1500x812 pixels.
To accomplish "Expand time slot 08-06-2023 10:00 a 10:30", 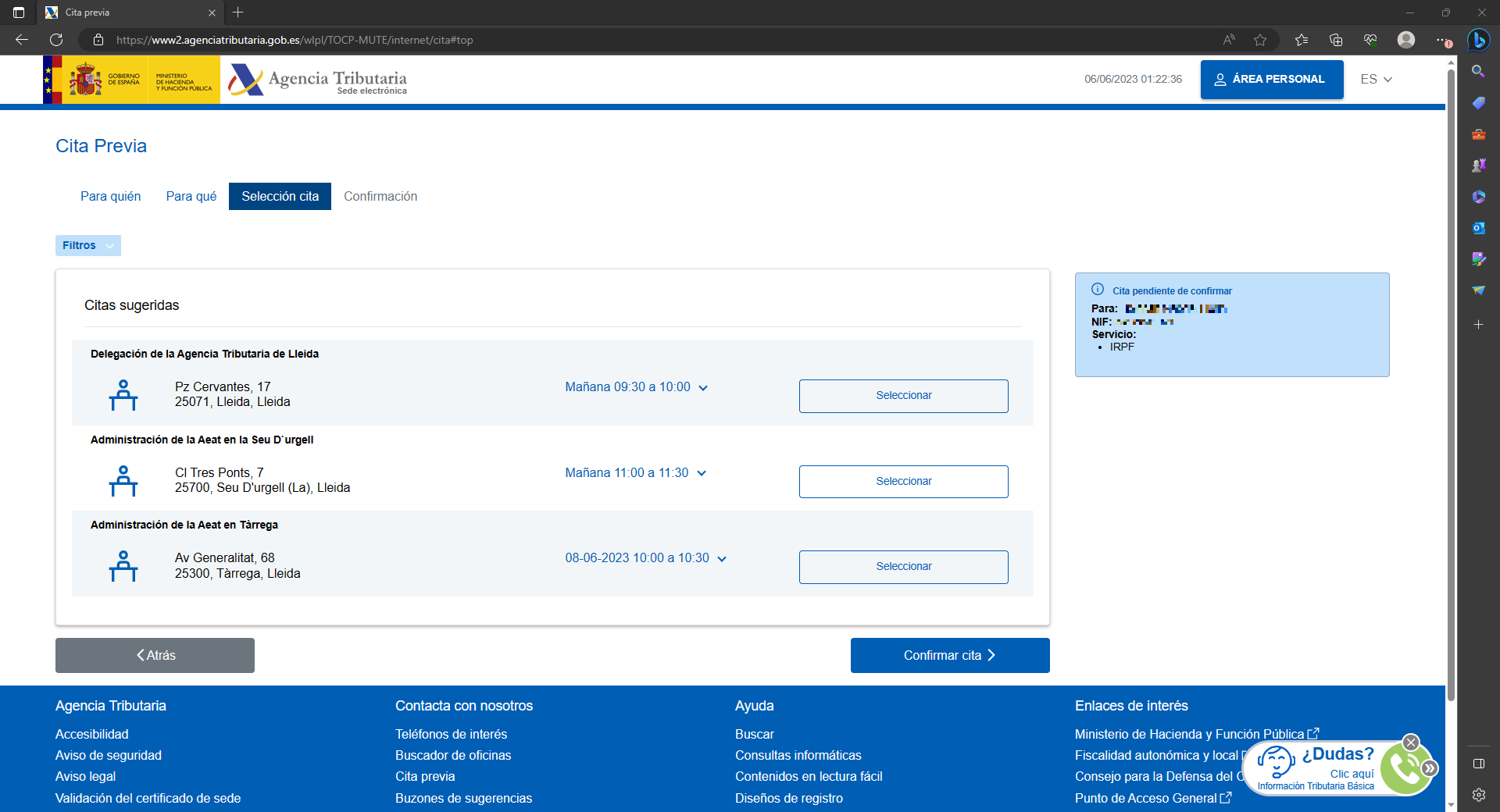I will 645,558.
